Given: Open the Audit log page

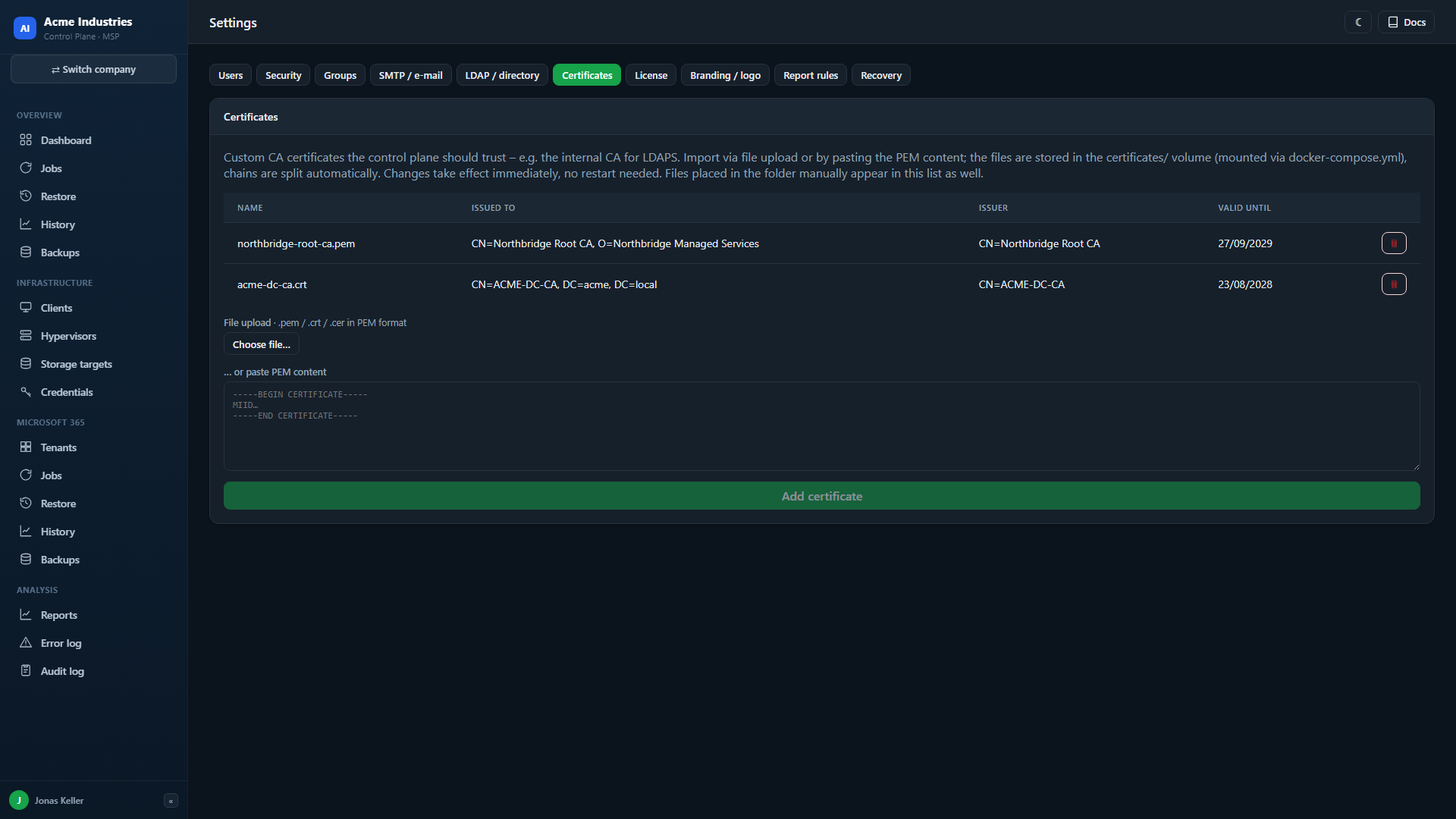Looking at the screenshot, I should click(x=93, y=671).
